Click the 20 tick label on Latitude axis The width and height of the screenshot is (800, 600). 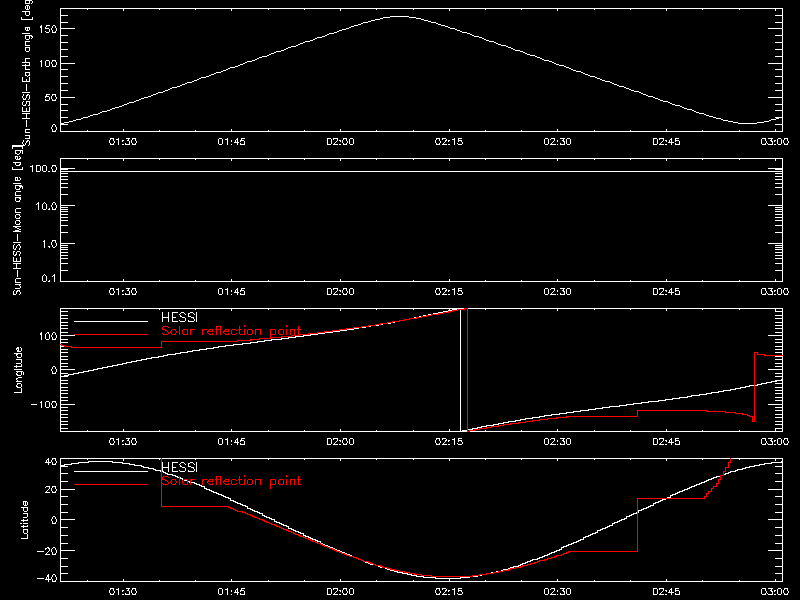click(51, 490)
